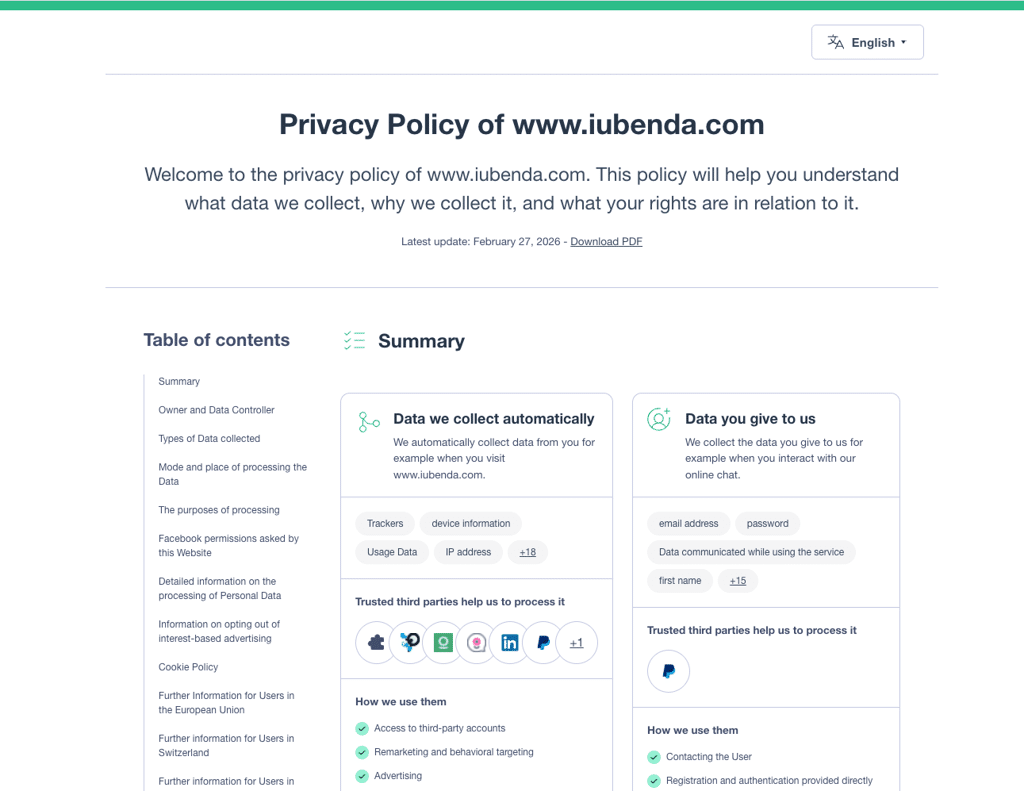Toggle the checkmark beside 'Access to third-party accounts'
1024x791 pixels.
(x=362, y=728)
